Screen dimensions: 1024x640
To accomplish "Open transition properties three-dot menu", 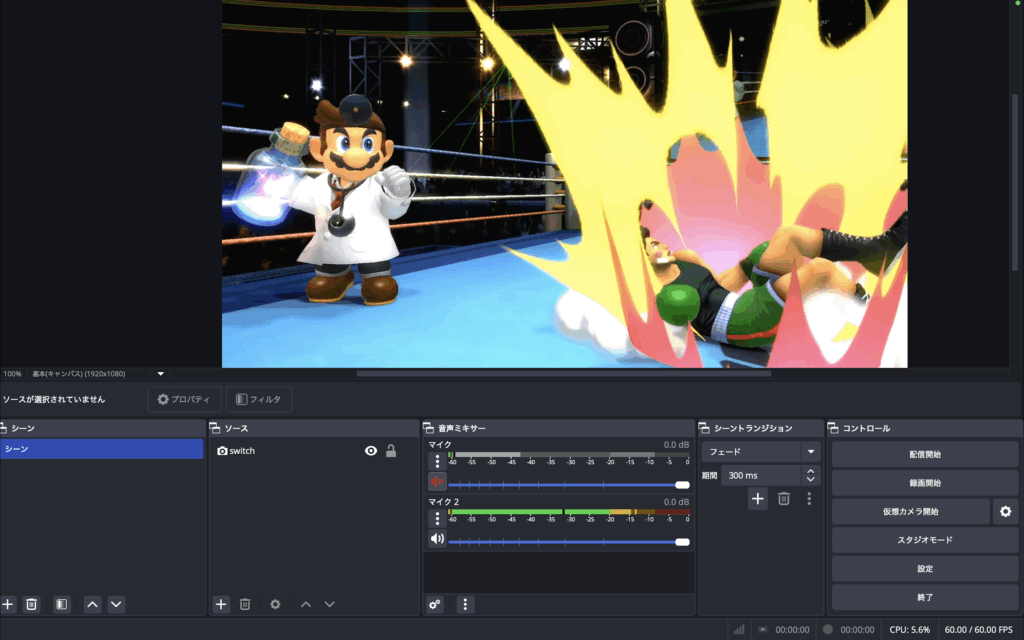I will [809, 499].
